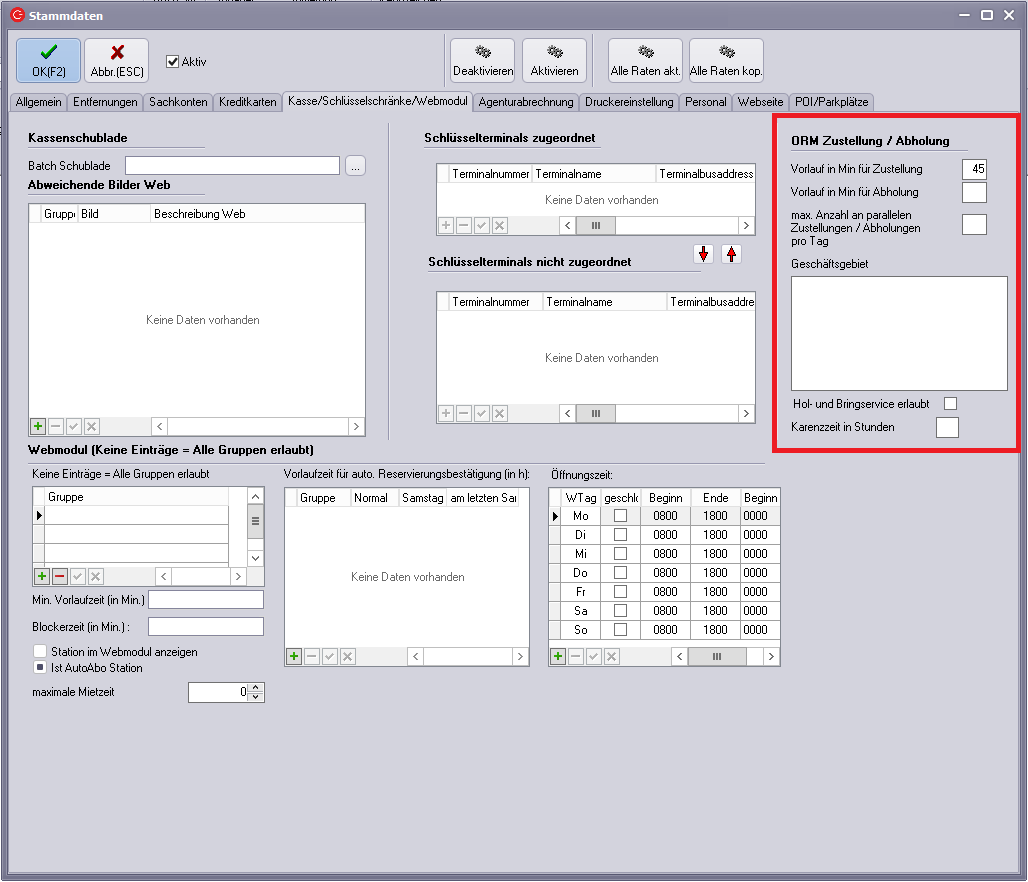This screenshot has width=1028, height=882.
Task: Switch to the Allgemein tab
Action: coord(38,101)
